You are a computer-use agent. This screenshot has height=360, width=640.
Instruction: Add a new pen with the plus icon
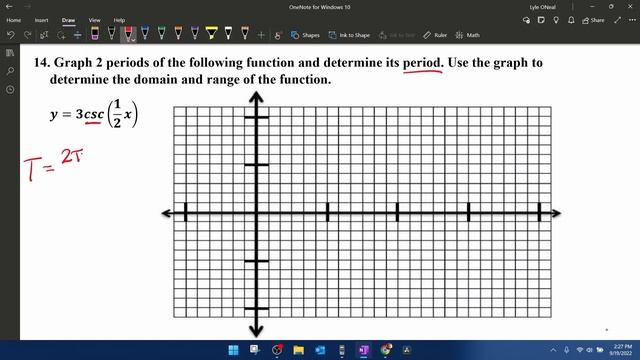point(261,35)
